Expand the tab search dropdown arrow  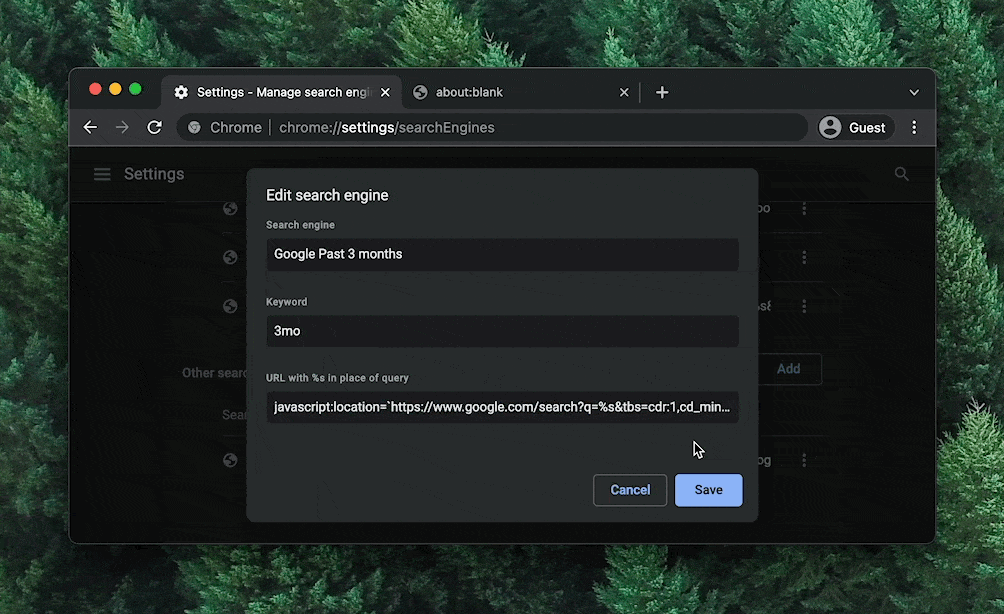click(914, 92)
